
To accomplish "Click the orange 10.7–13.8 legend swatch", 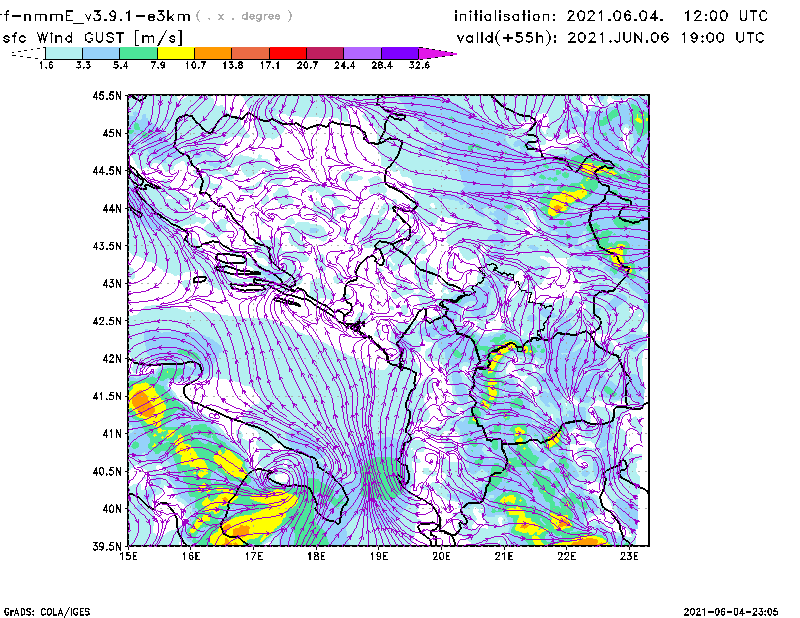I will 213,53.
